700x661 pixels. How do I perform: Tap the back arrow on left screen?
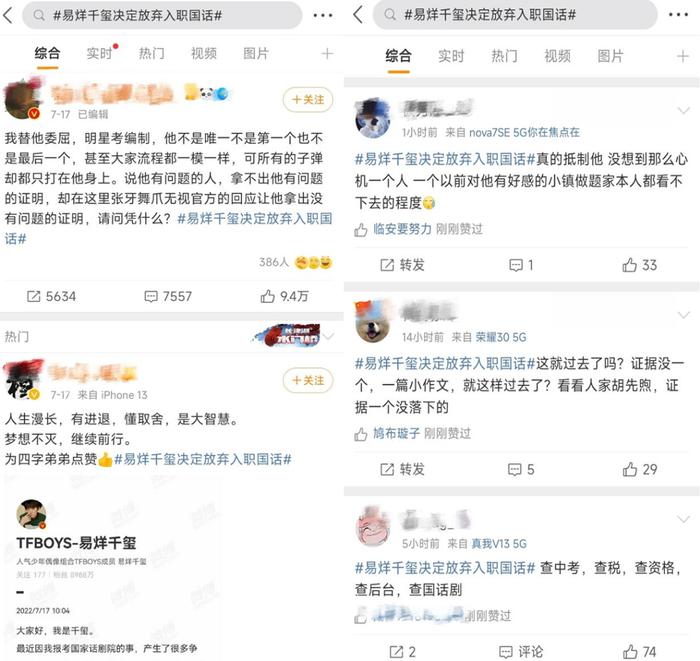[x=8, y=16]
